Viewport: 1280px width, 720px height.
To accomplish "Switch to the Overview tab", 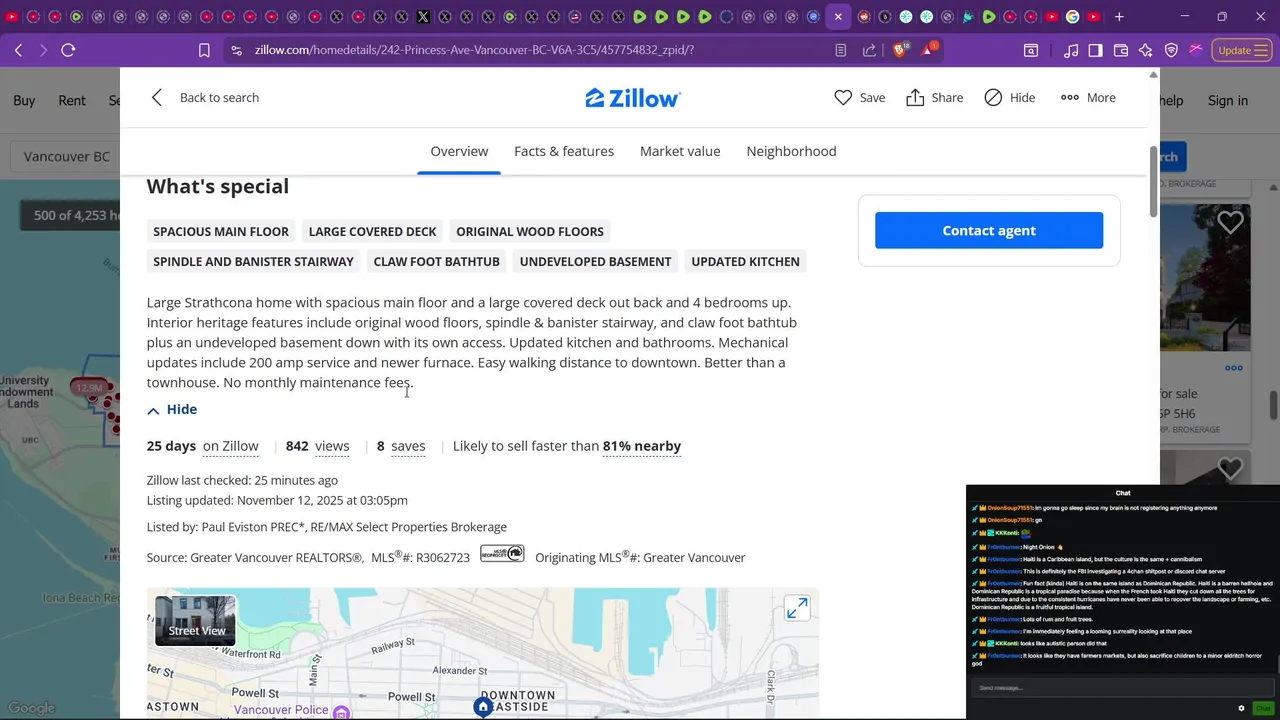I will point(459,151).
